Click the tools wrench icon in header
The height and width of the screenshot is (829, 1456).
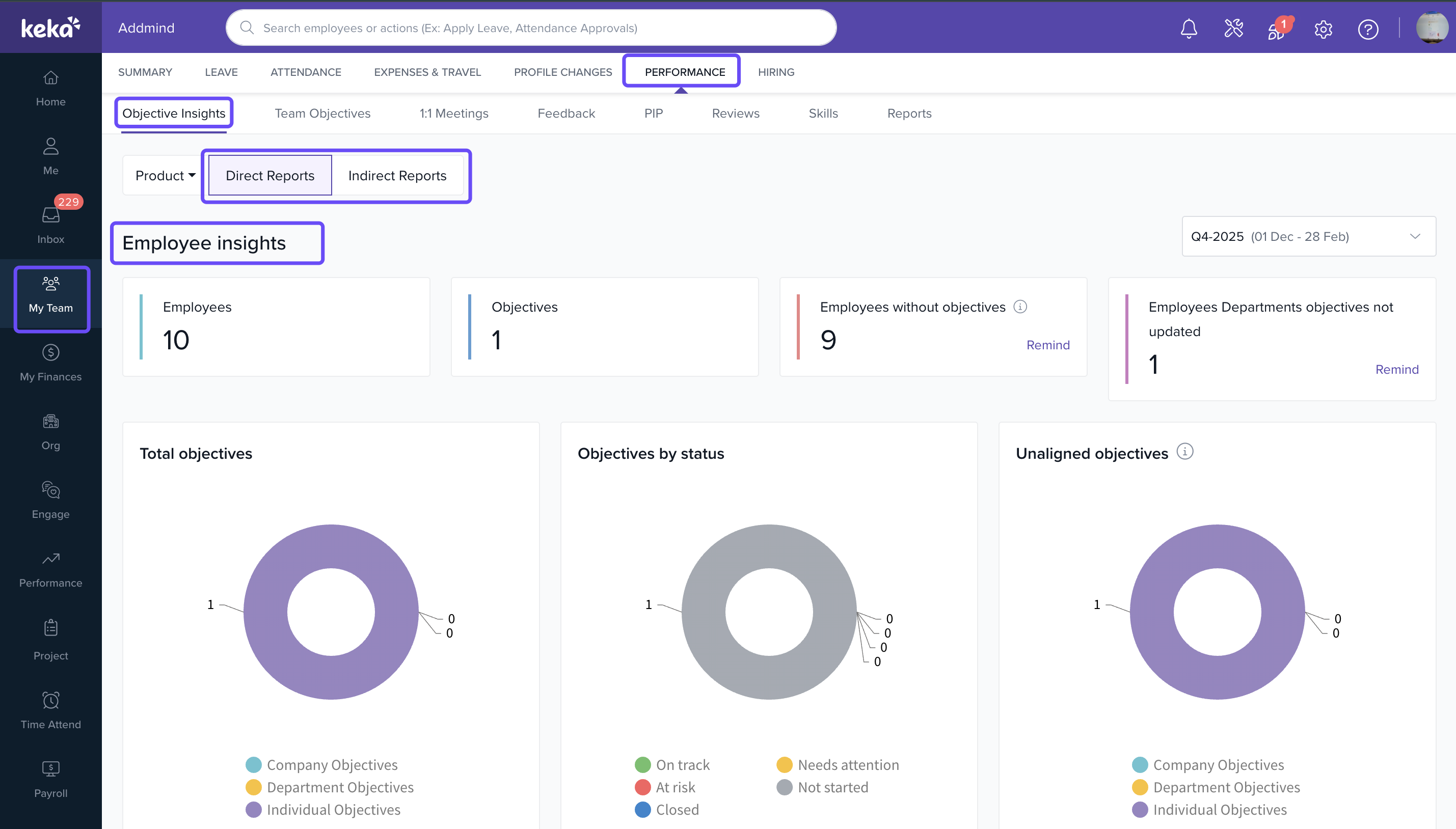click(x=1233, y=29)
